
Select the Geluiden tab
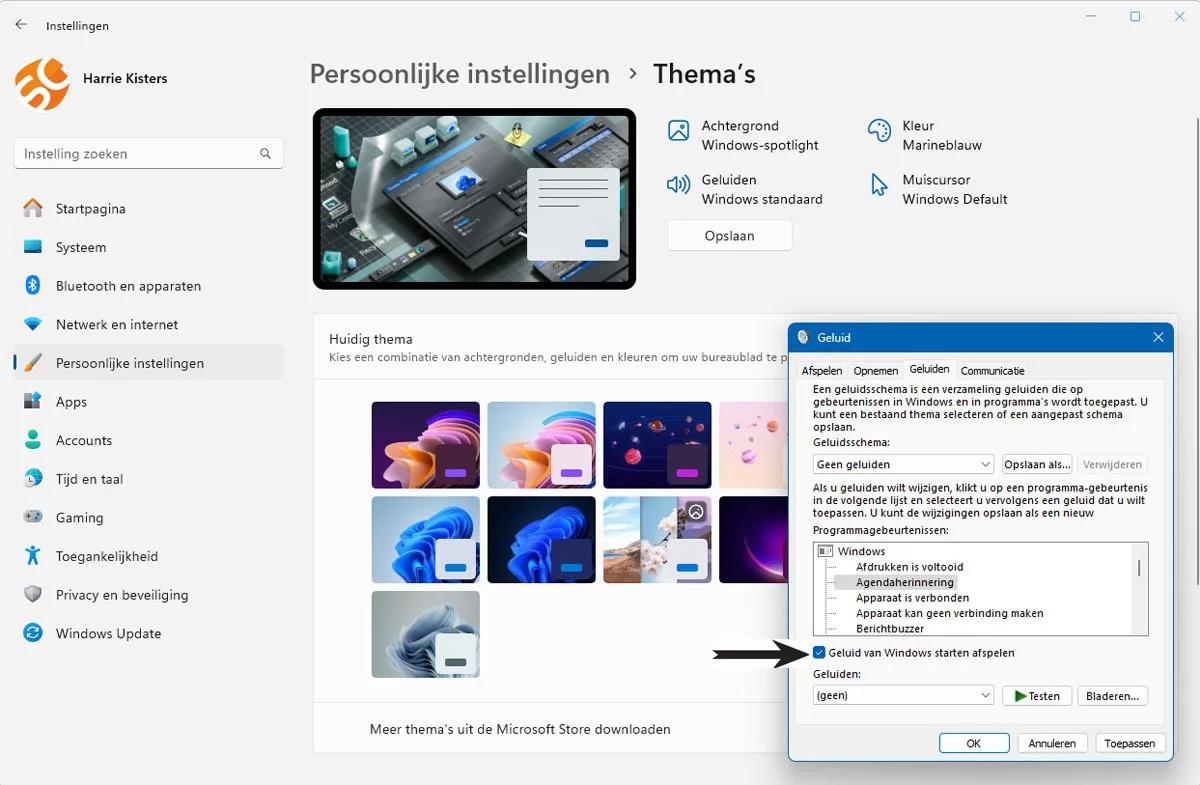[x=929, y=370]
